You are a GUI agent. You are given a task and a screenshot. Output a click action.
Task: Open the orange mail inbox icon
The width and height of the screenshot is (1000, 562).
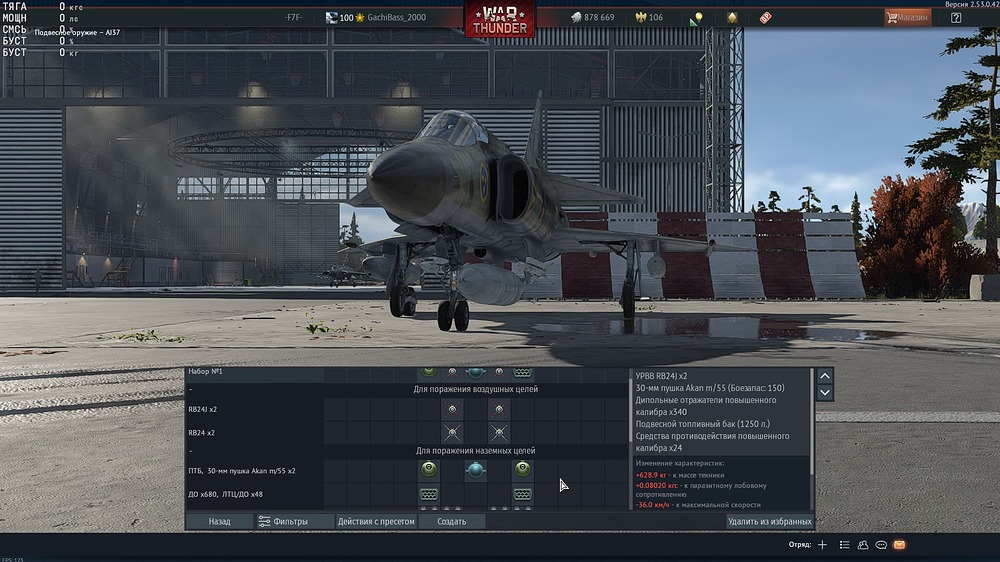coord(899,545)
